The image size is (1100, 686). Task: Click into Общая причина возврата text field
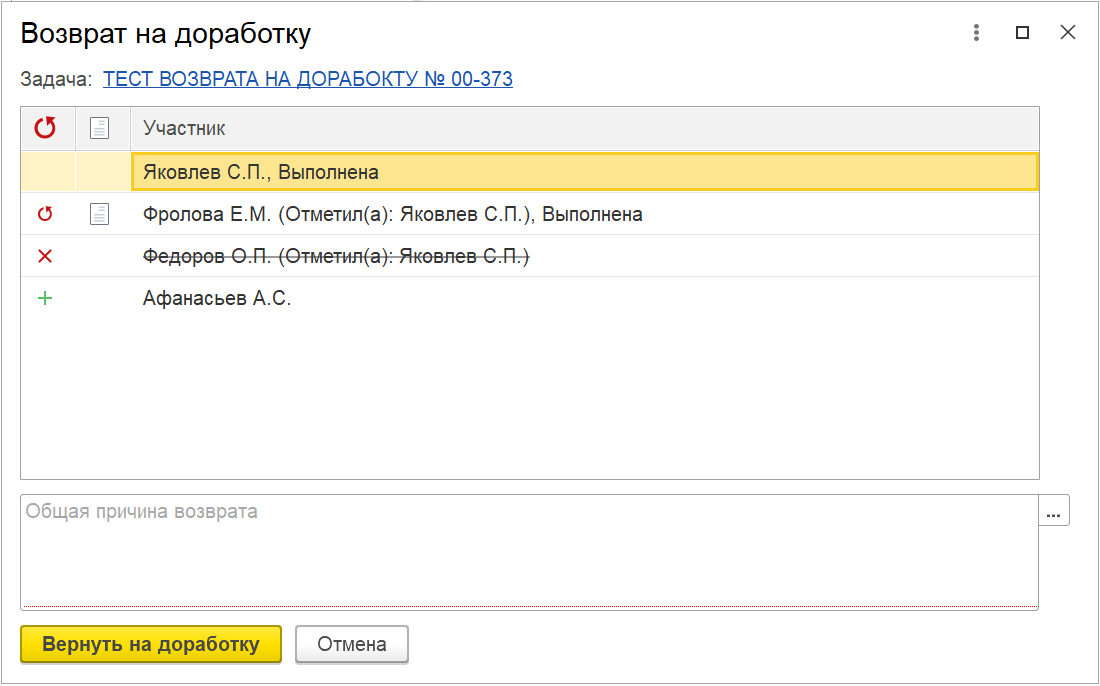click(x=529, y=551)
